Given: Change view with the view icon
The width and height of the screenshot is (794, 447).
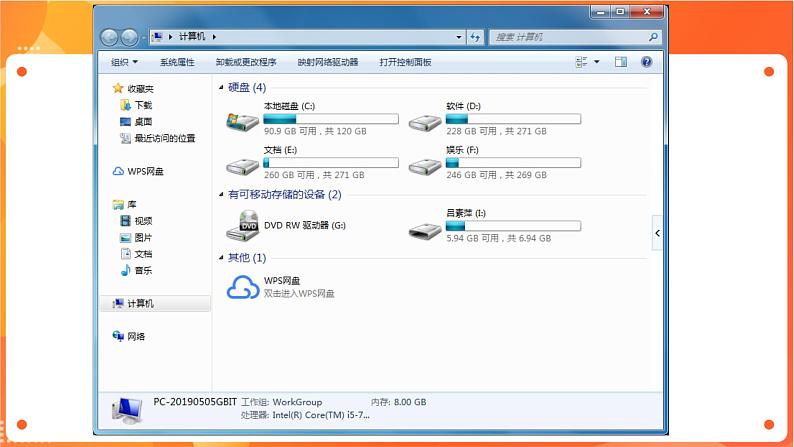Looking at the screenshot, I should click(581, 62).
